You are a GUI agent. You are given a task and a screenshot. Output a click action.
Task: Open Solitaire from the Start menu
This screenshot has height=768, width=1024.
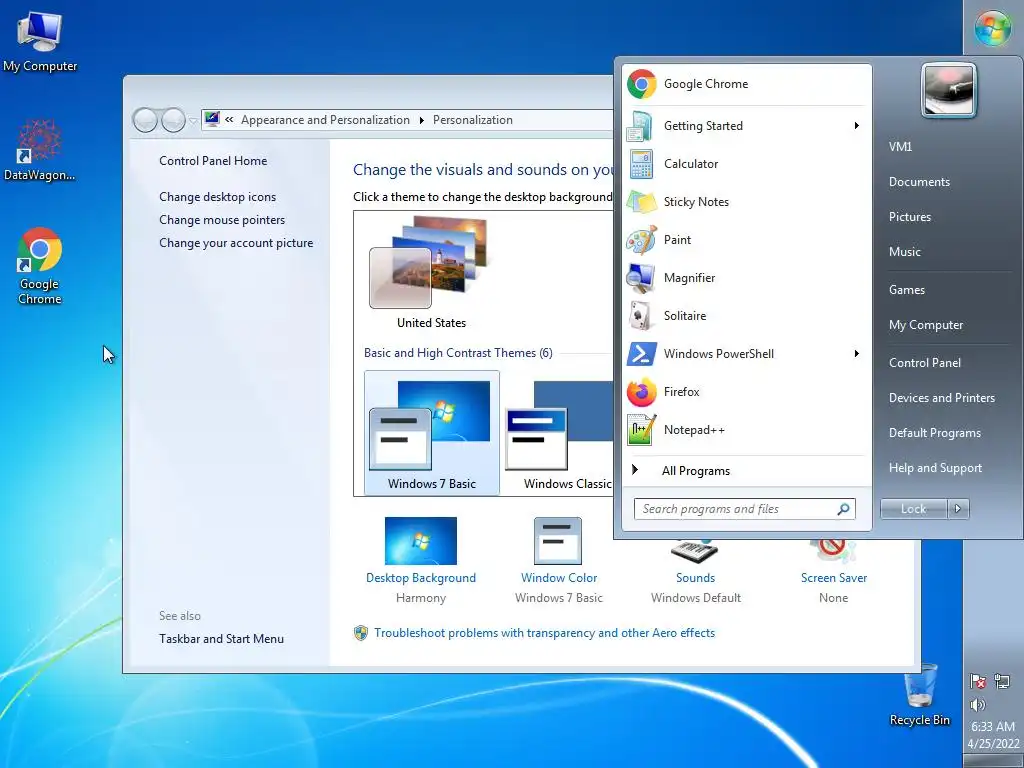746,315
